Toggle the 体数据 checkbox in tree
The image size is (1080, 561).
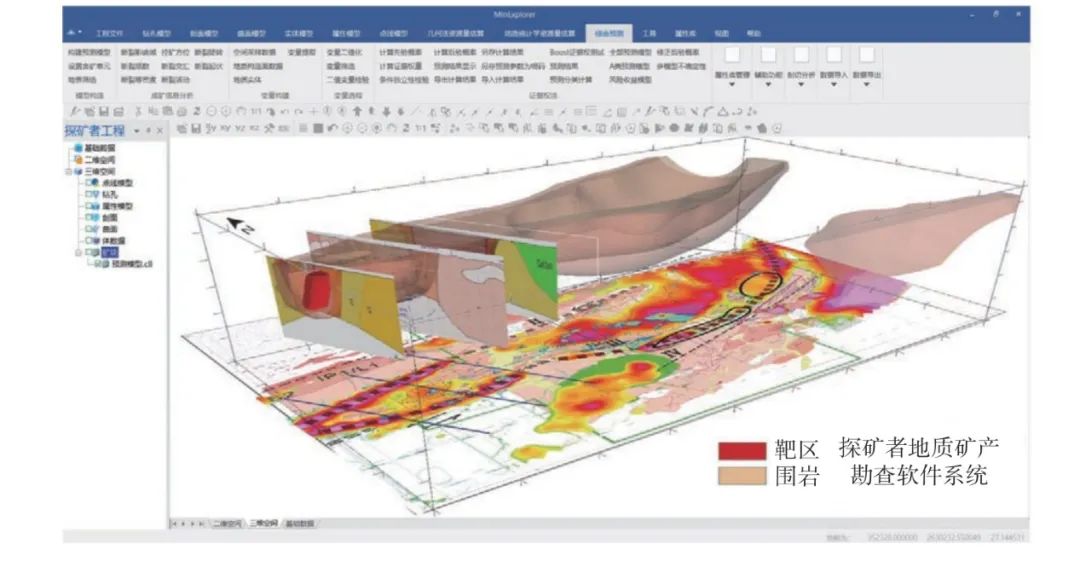click(x=90, y=241)
